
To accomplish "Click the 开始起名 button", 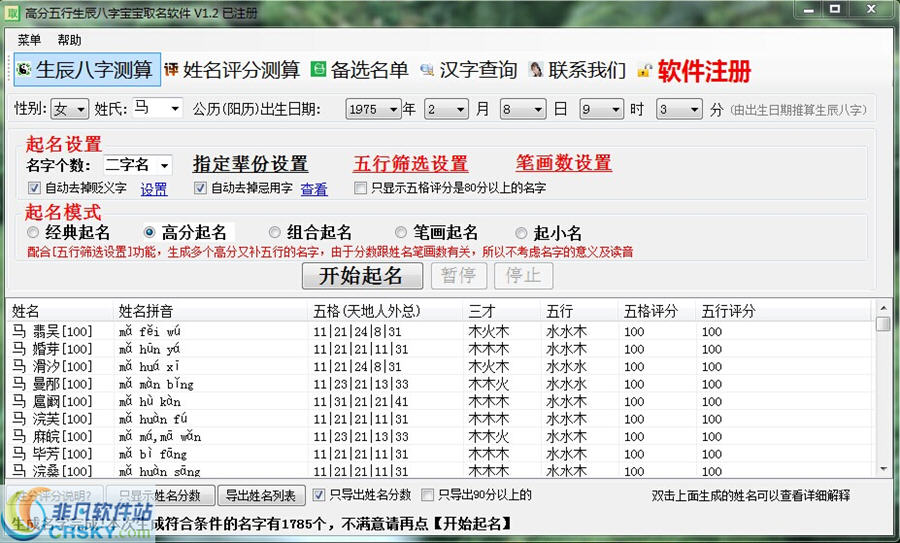I will (362, 276).
